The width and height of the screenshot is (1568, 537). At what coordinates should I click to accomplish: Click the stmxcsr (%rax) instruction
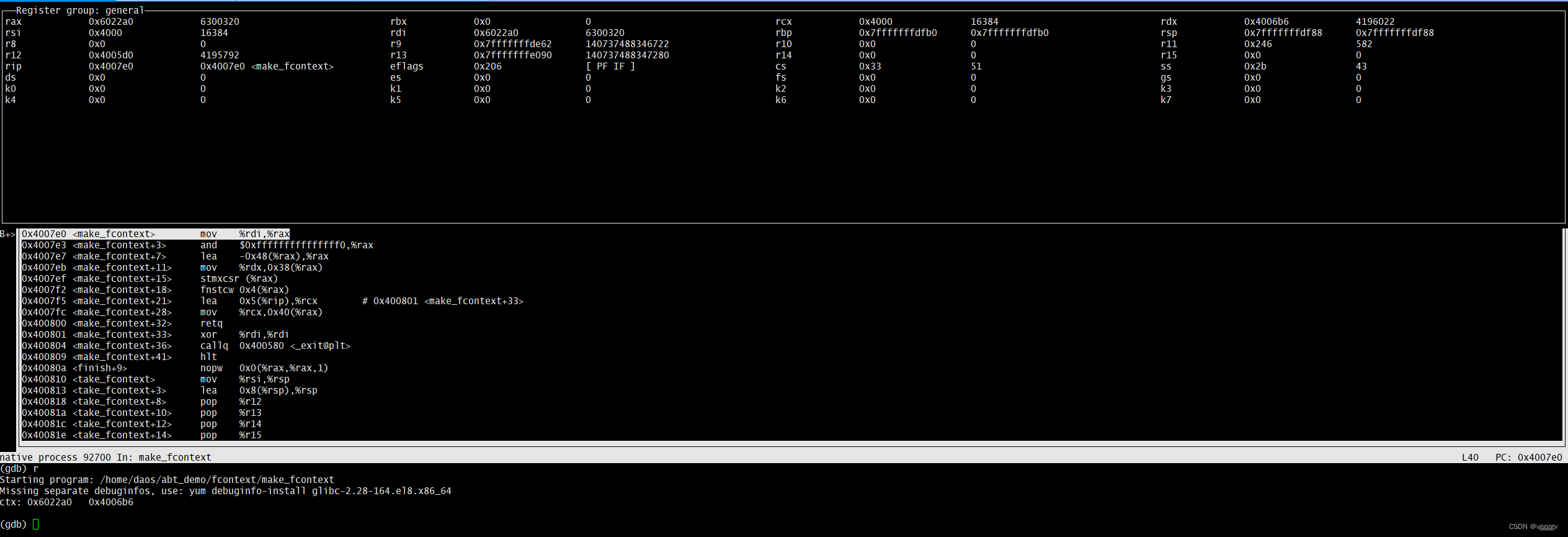239,279
